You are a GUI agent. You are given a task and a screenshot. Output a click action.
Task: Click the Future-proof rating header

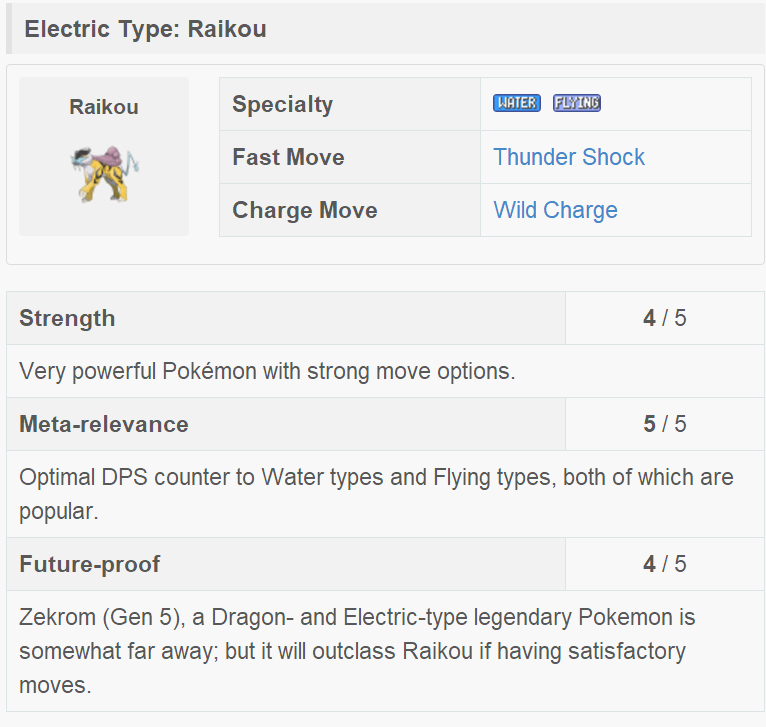tap(89, 564)
